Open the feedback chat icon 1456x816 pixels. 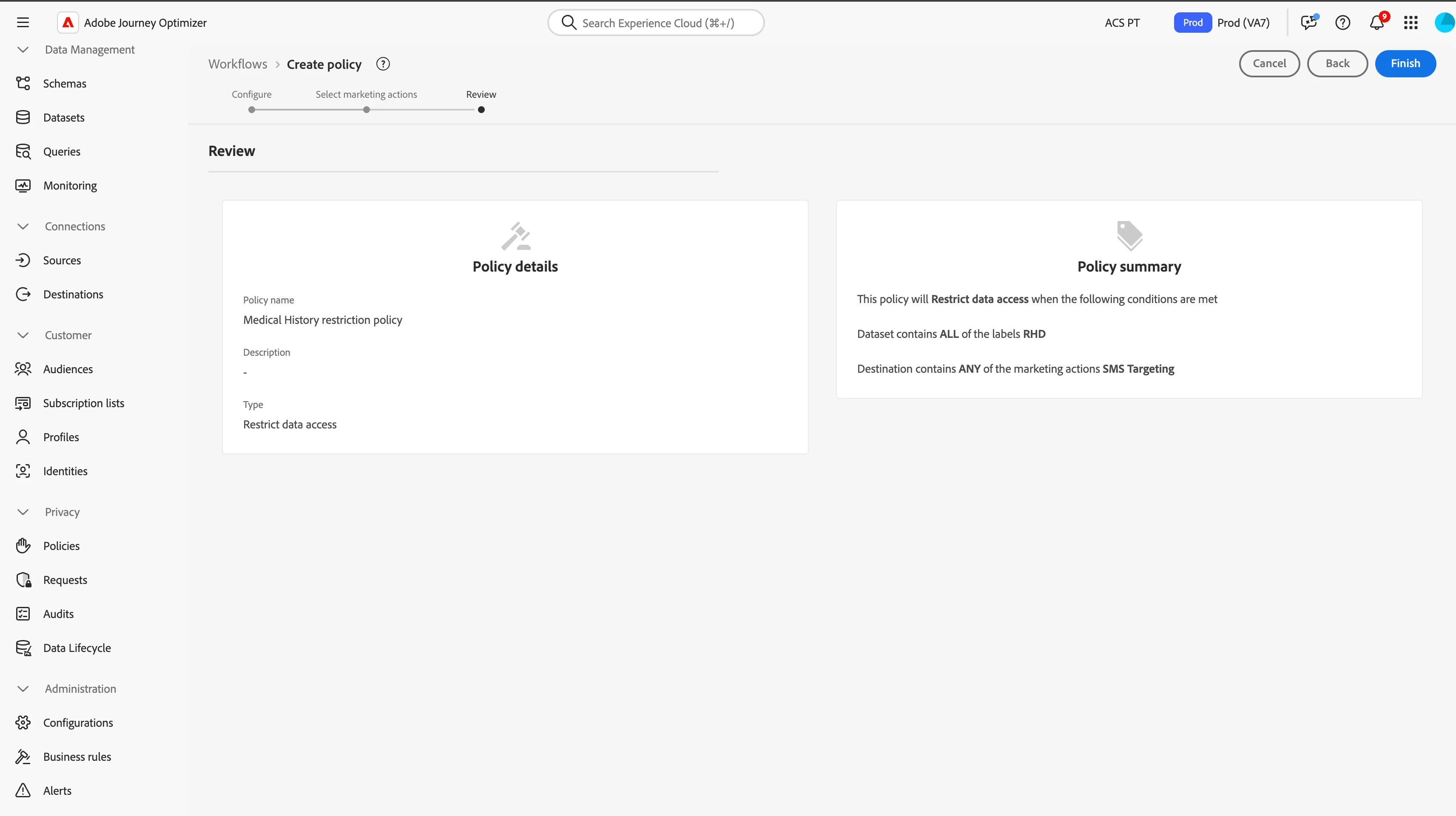[1308, 23]
